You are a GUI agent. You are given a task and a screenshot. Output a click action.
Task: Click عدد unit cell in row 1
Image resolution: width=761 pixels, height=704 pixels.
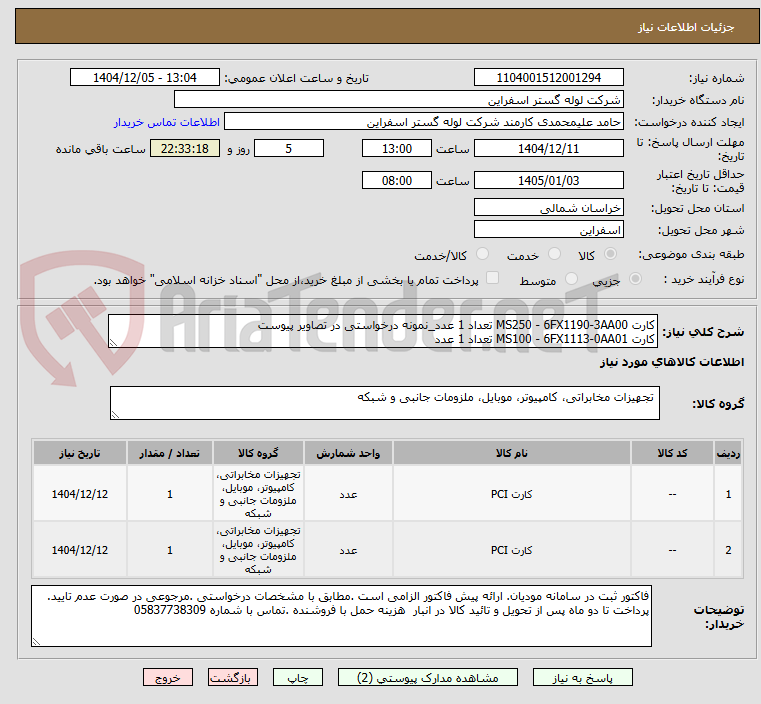[x=348, y=494]
